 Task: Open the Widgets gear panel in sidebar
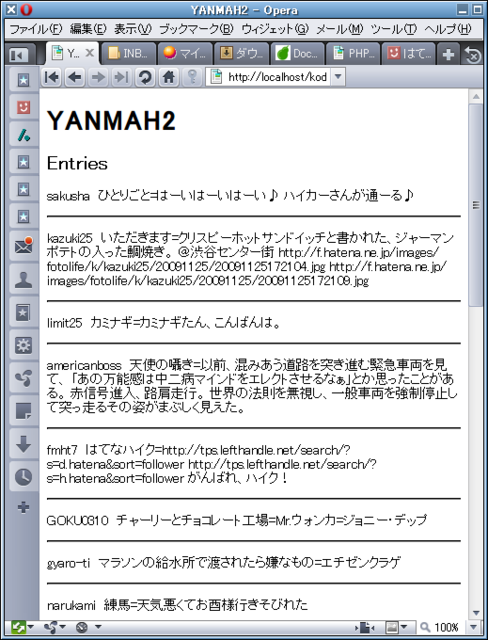click(23, 345)
